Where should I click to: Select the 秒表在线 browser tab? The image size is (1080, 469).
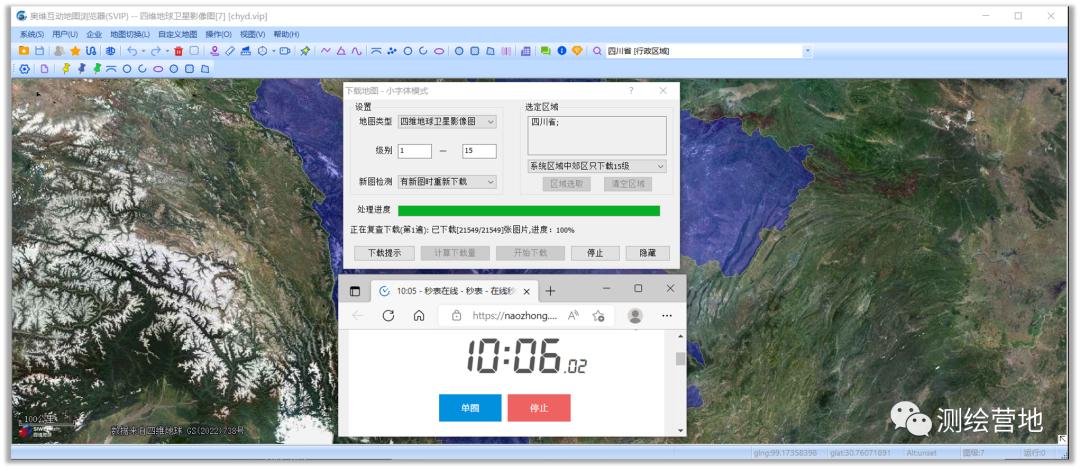[453, 291]
